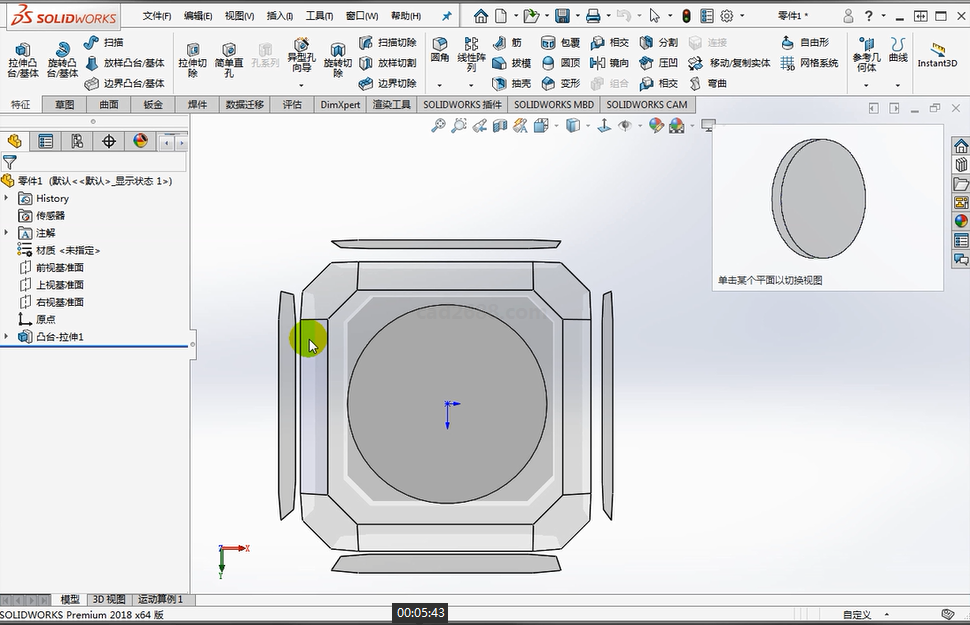
Task: Open the Appearances task pane icon
Action: tap(961, 221)
